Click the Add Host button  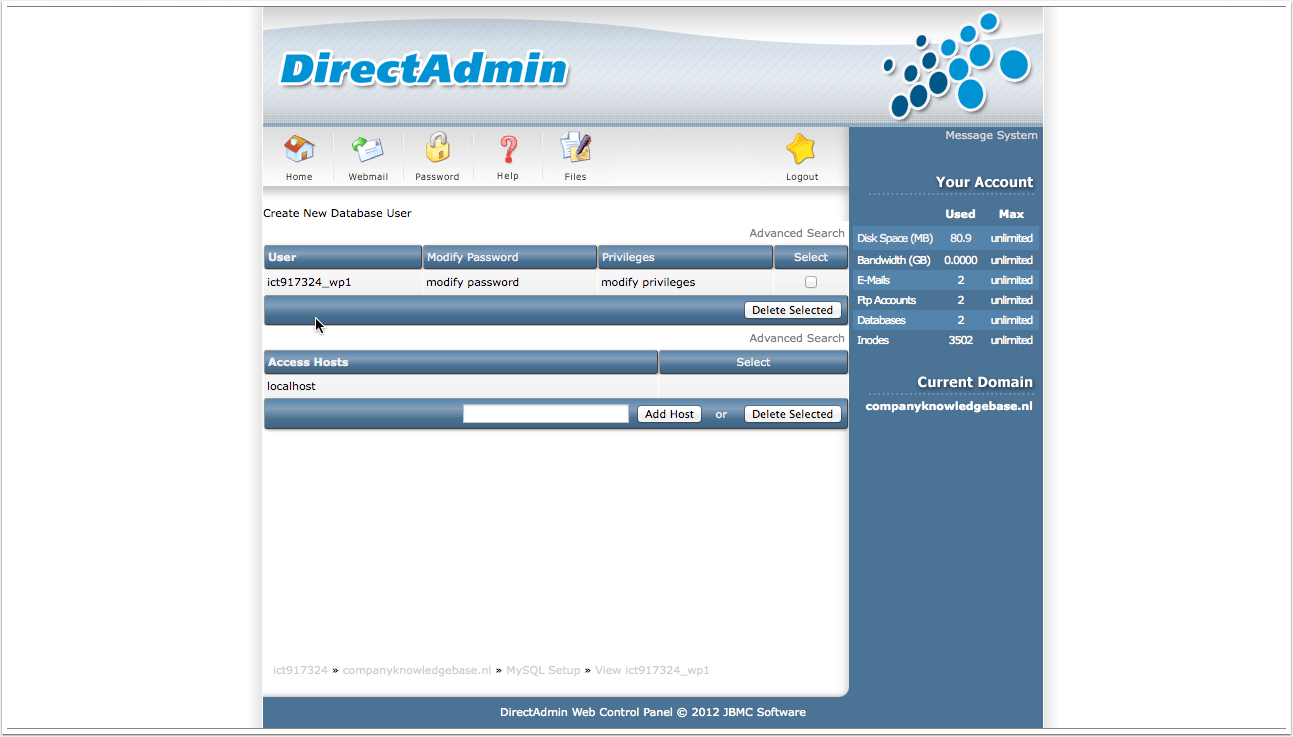tap(669, 414)
